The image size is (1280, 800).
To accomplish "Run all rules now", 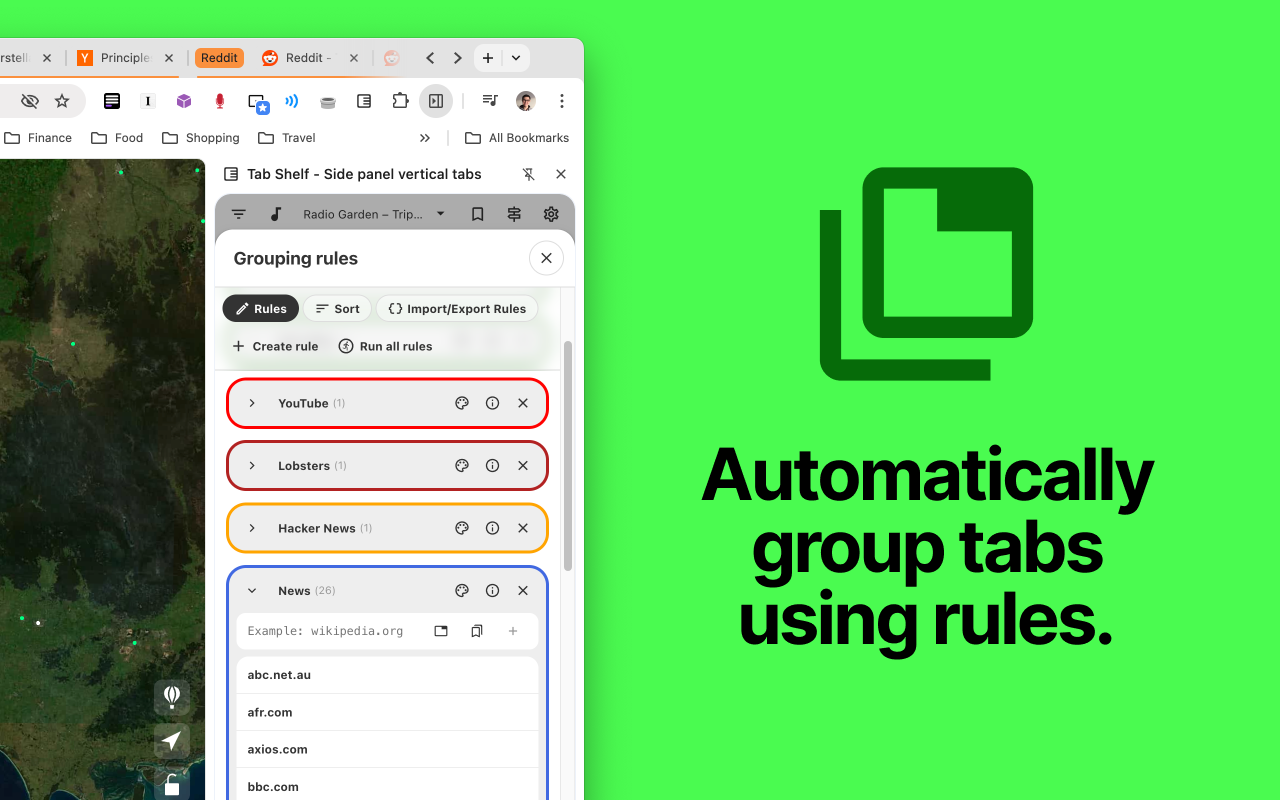I will 385,346.
